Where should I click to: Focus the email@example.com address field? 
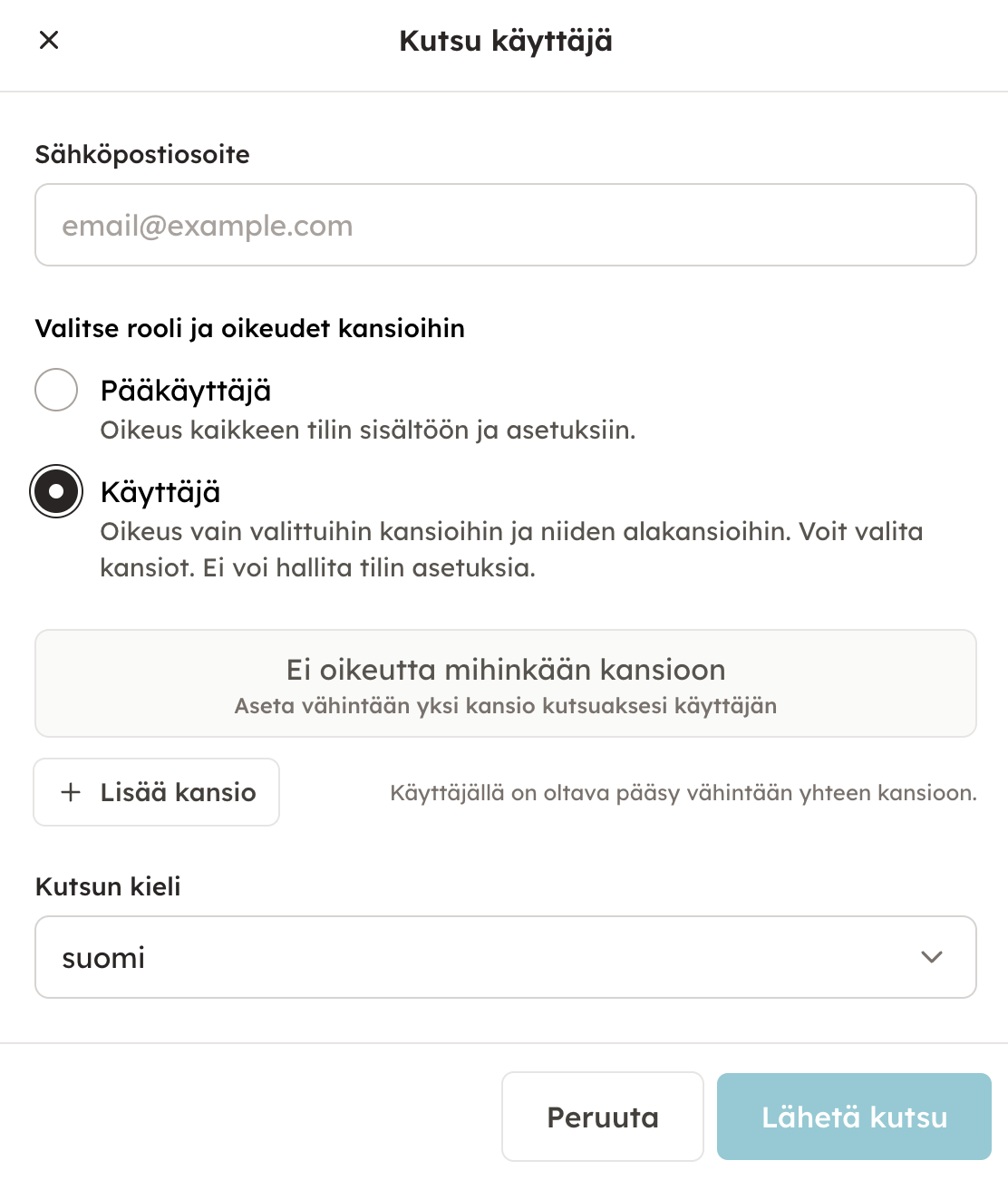(x=505, y=226)
